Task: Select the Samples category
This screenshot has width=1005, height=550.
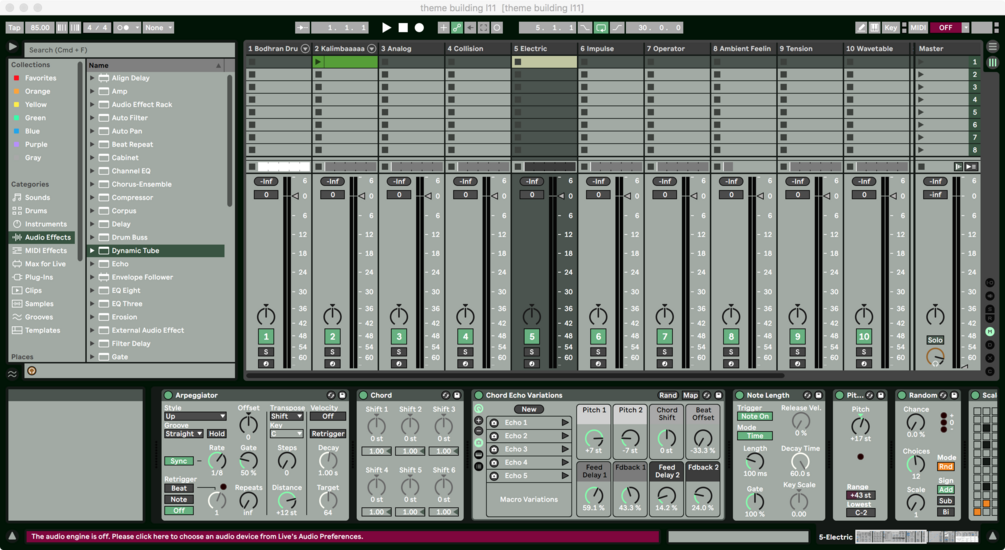Action: click(39, 304)
